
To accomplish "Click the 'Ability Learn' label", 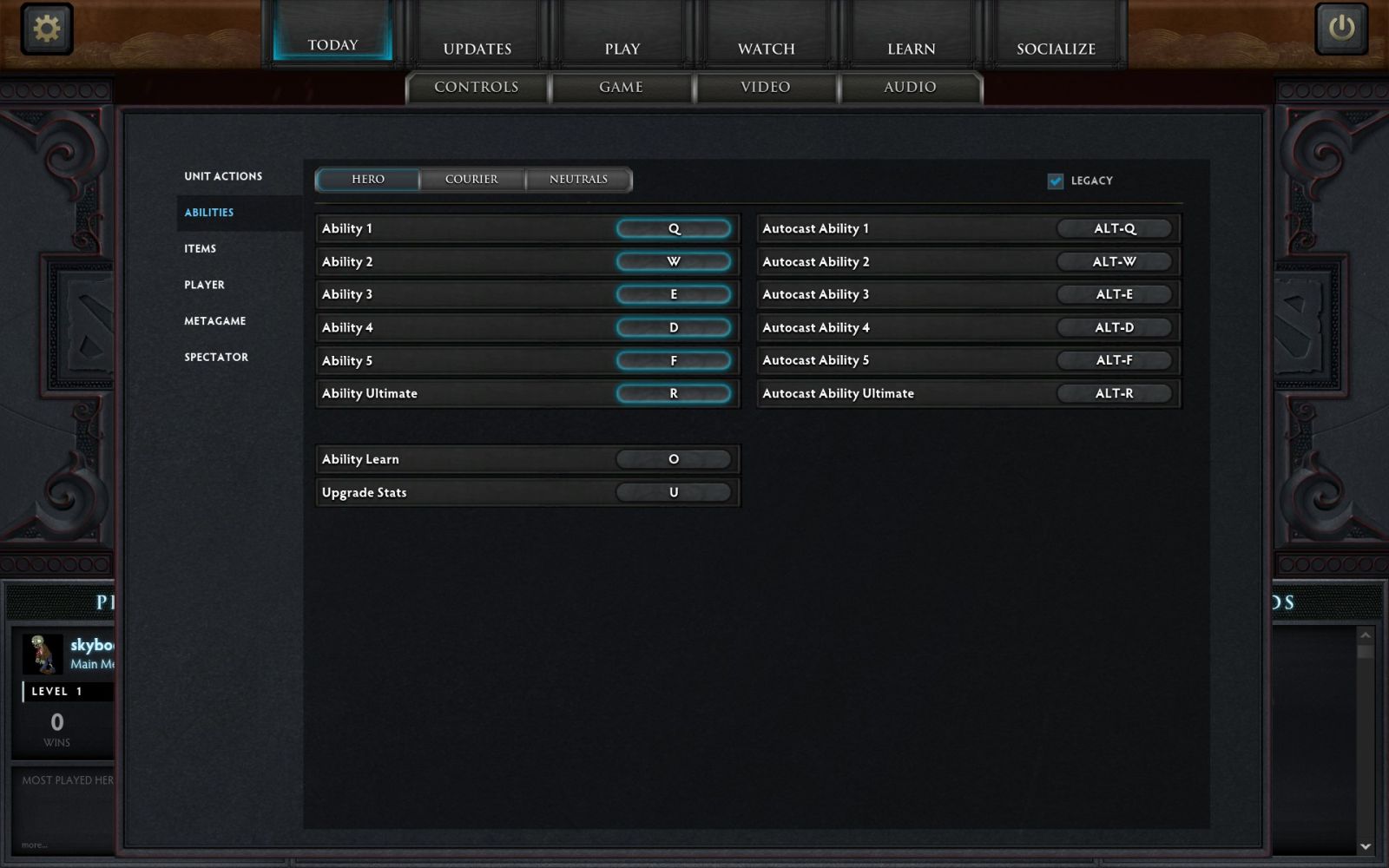I will [x=360, y=460].
